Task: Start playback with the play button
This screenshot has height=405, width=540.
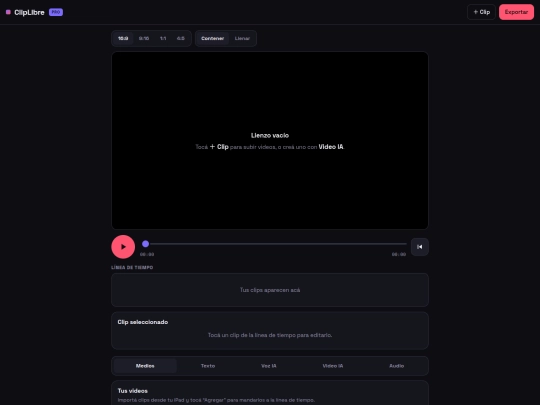Action: 123,247
